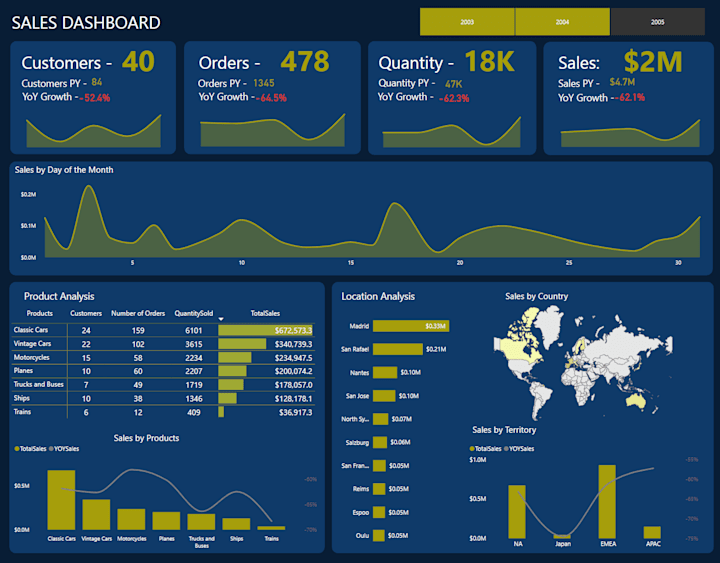Toggle TotalSales legend in Sales by Territory

click(x=485, y=449)
